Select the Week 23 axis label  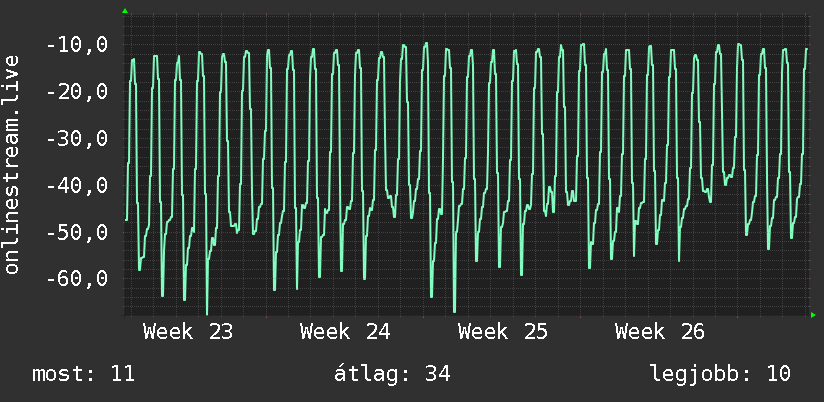click(188, 332)
